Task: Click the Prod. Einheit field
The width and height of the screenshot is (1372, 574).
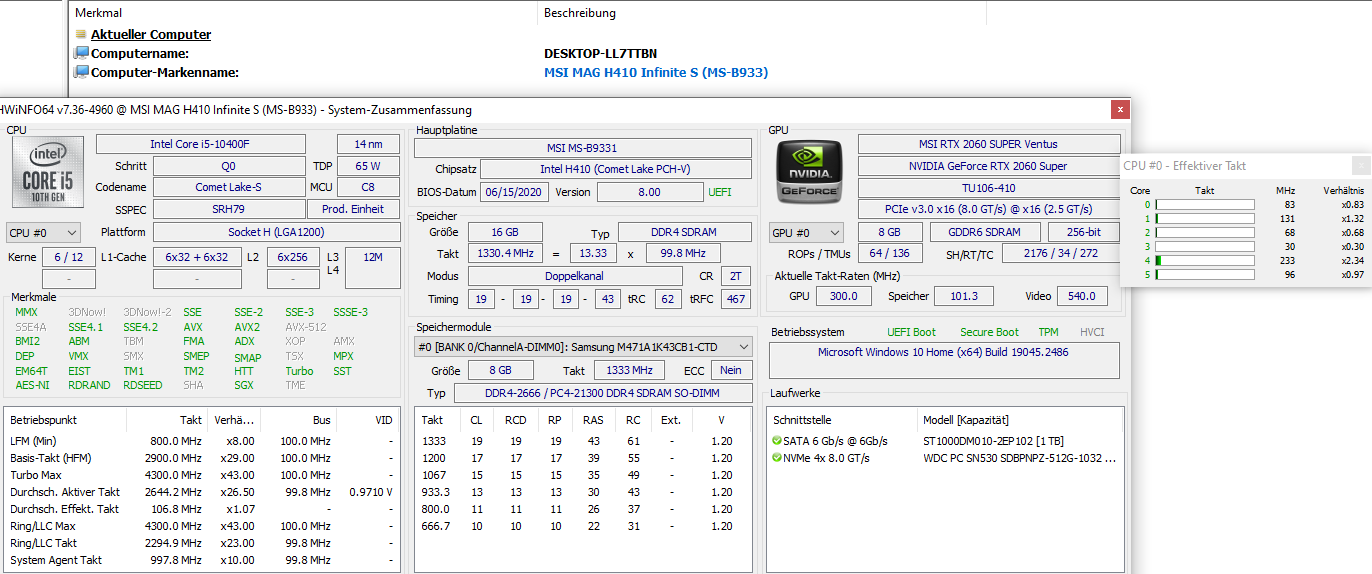Action: click(x=353, y=209)
